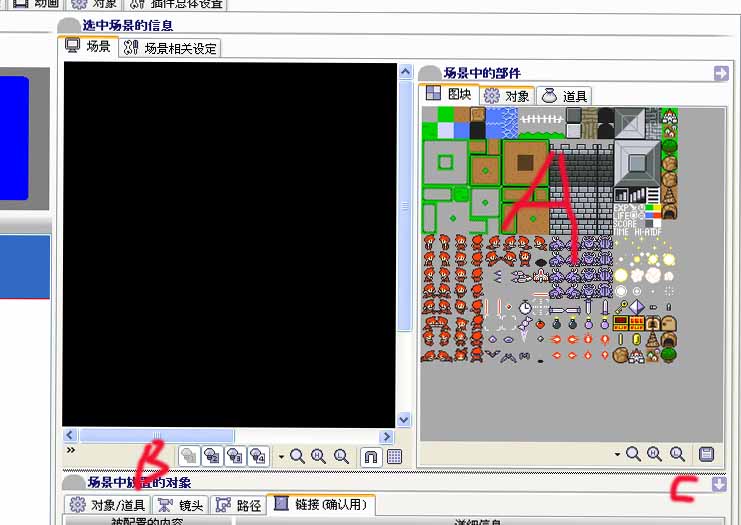Viewport: 741px width, 525px height.
Task: Toggle the magnet snap button
Action: tap(371, 456)
